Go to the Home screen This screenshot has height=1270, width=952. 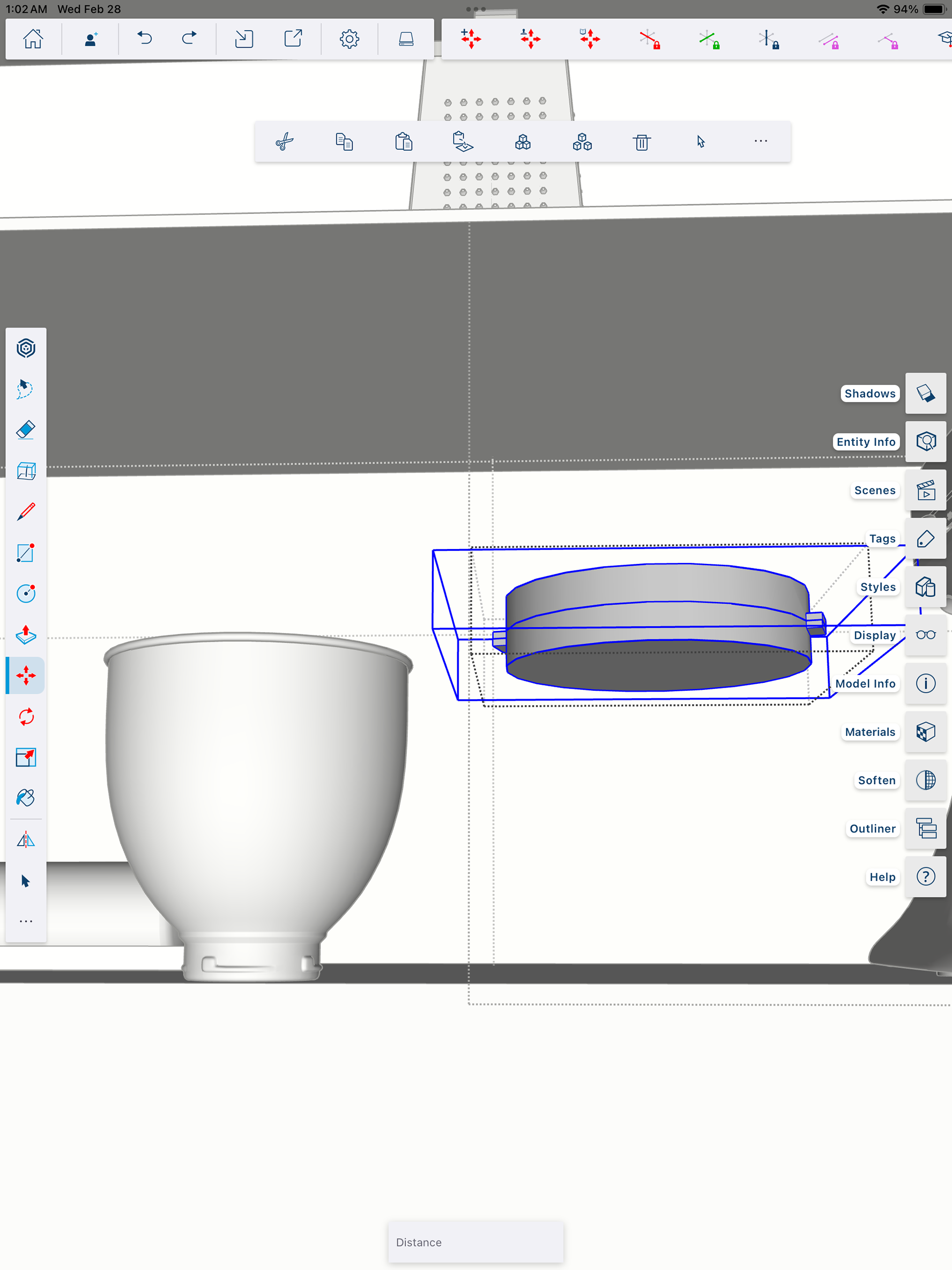tap(33, 39)
